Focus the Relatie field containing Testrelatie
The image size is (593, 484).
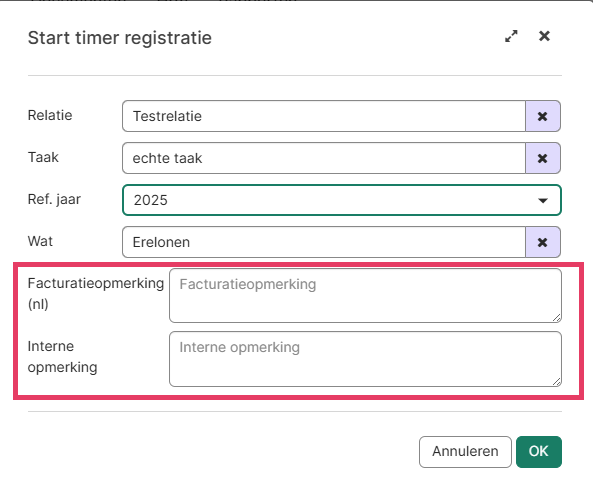click(324, 116)
